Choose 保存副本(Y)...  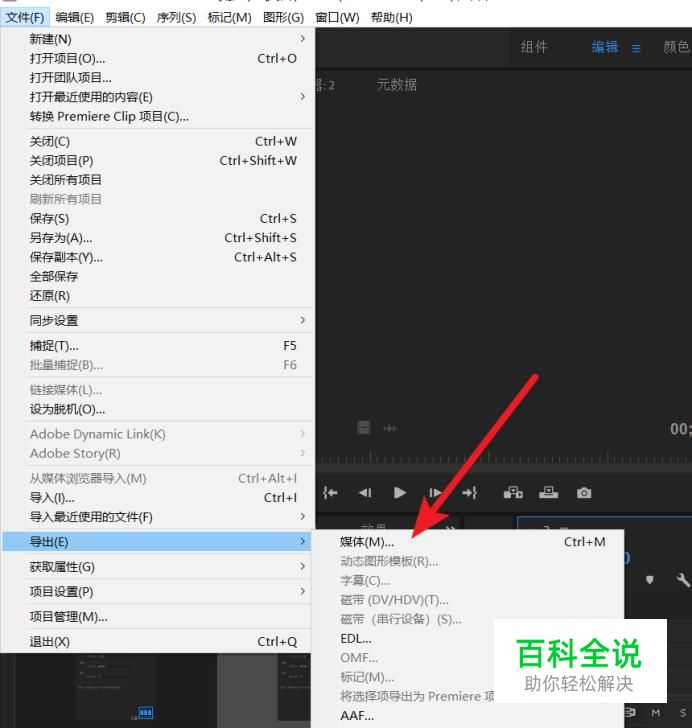pyautogui.click(x=157, y=257)
